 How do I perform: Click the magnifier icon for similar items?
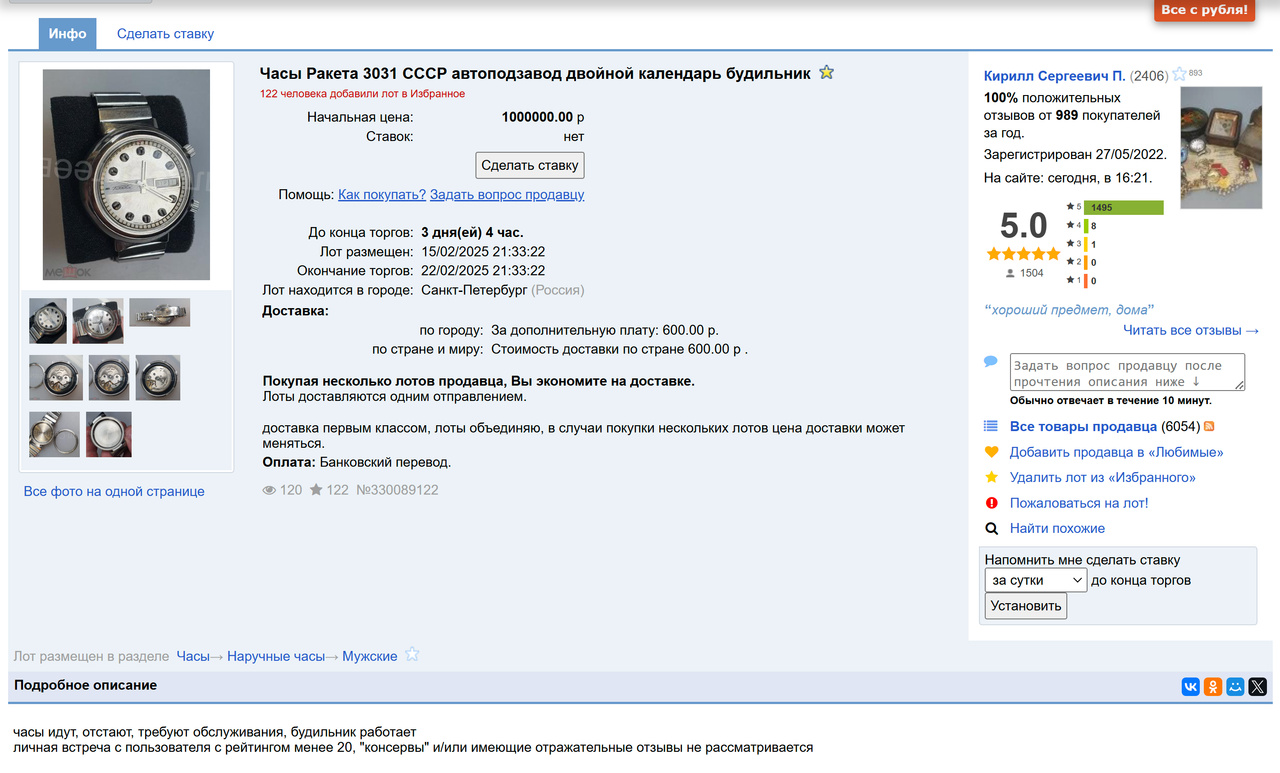click(992, 529)
